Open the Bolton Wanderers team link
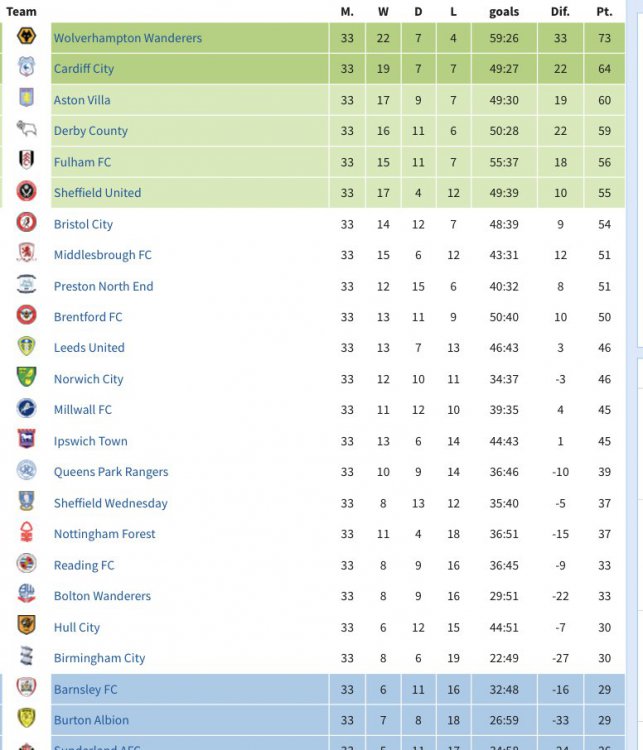Image resolution: width=643 pixels, height=750 pixels. tap(102, 596)
